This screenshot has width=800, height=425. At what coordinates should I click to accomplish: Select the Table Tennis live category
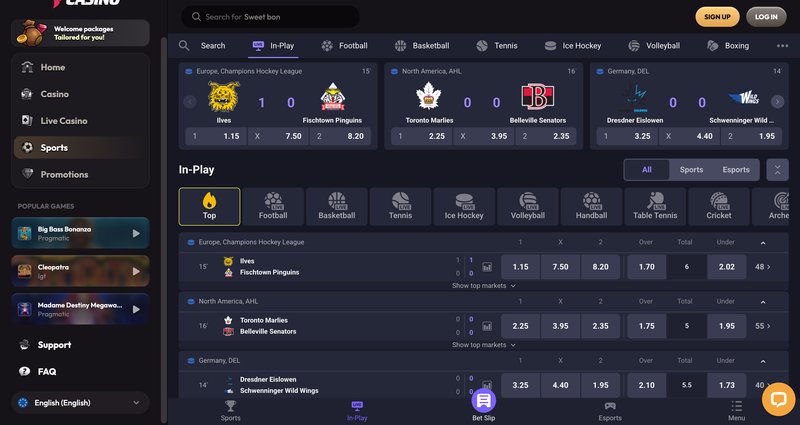[655, 206]
